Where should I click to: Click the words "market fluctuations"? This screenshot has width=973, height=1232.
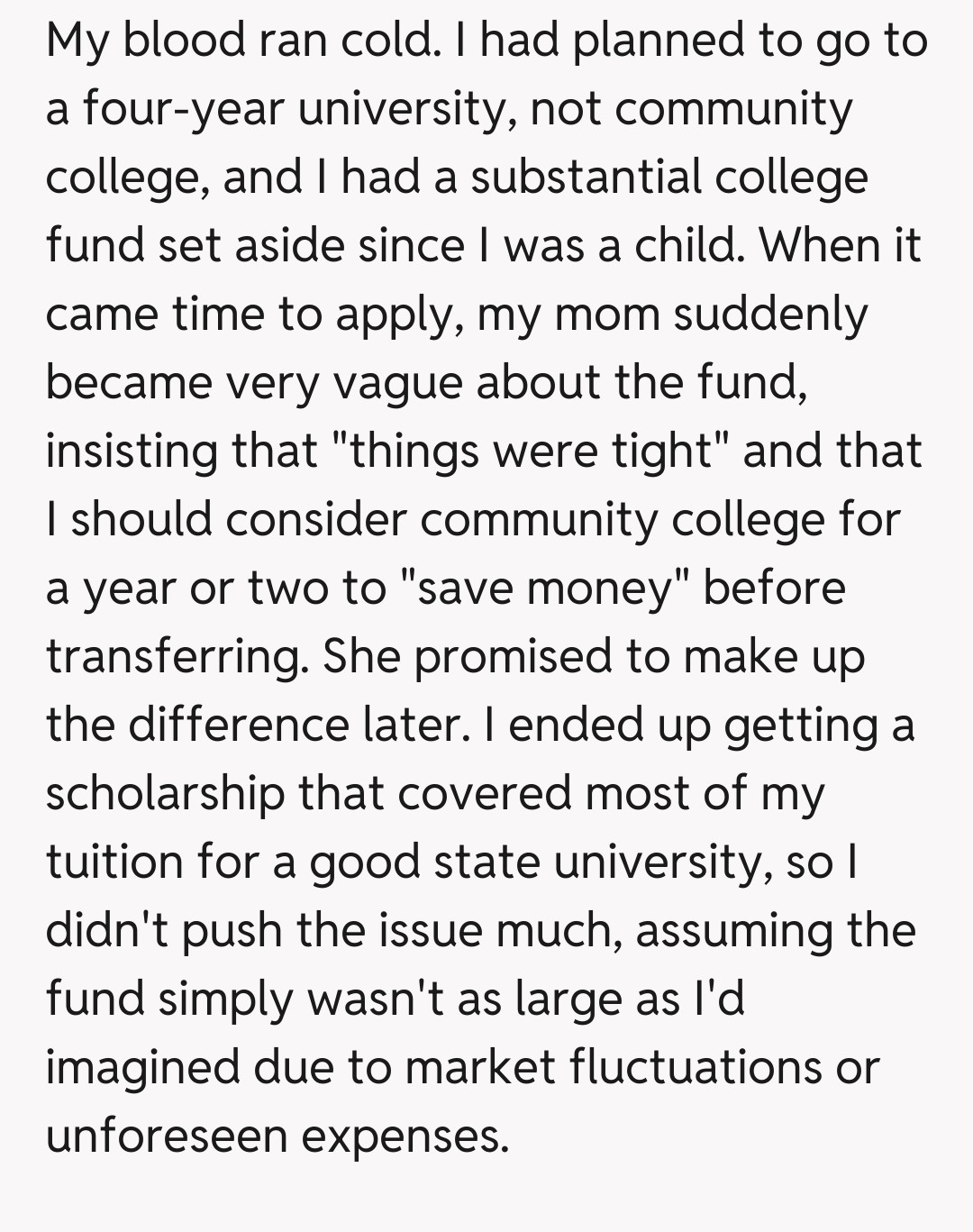[x=614, y=1068]
